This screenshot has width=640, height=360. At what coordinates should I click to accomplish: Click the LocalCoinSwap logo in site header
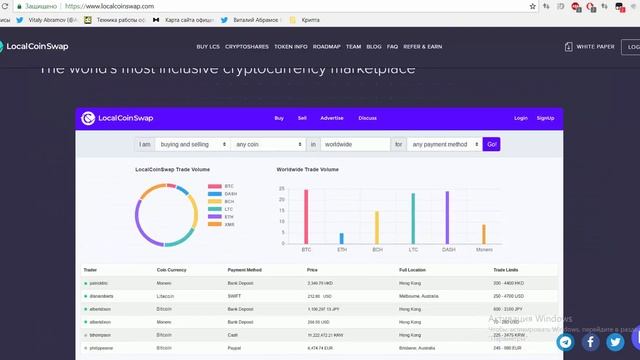(x=34, y=47)
